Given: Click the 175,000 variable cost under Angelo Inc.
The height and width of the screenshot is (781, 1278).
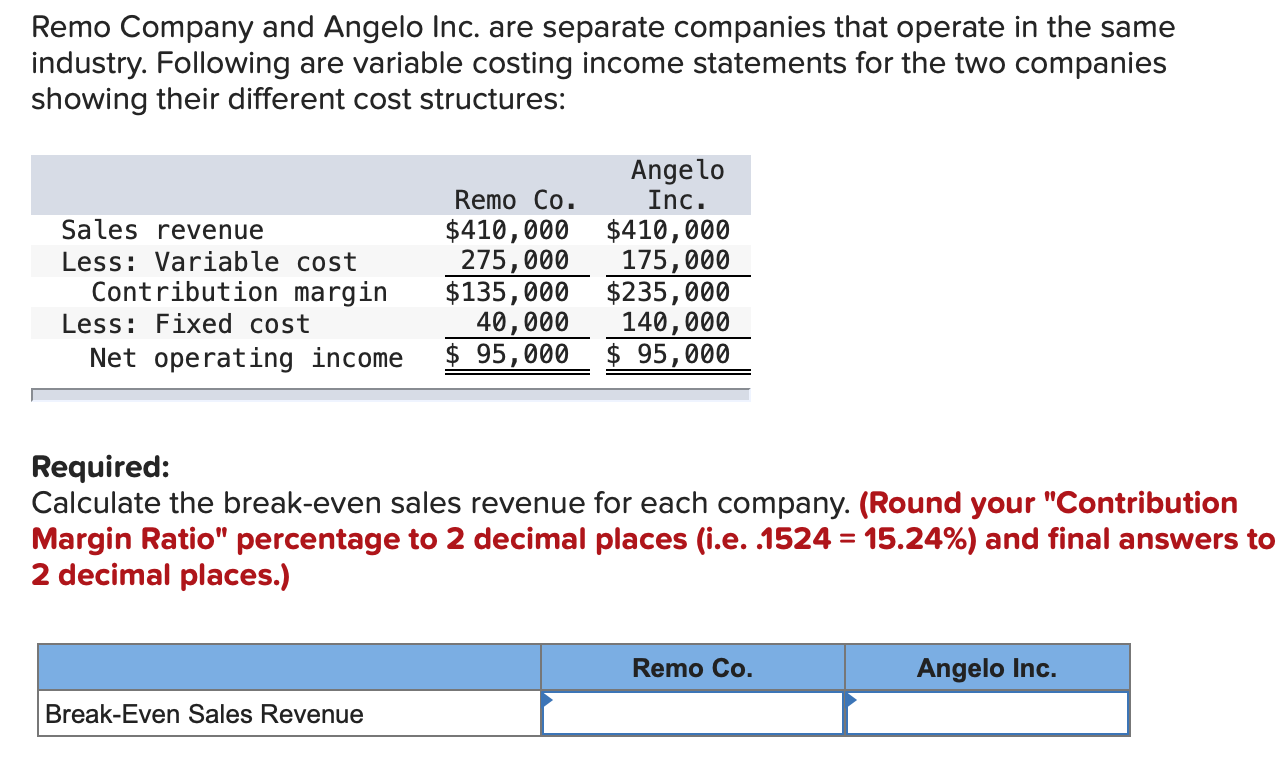Looking at the screenshot, I should 677,261.
